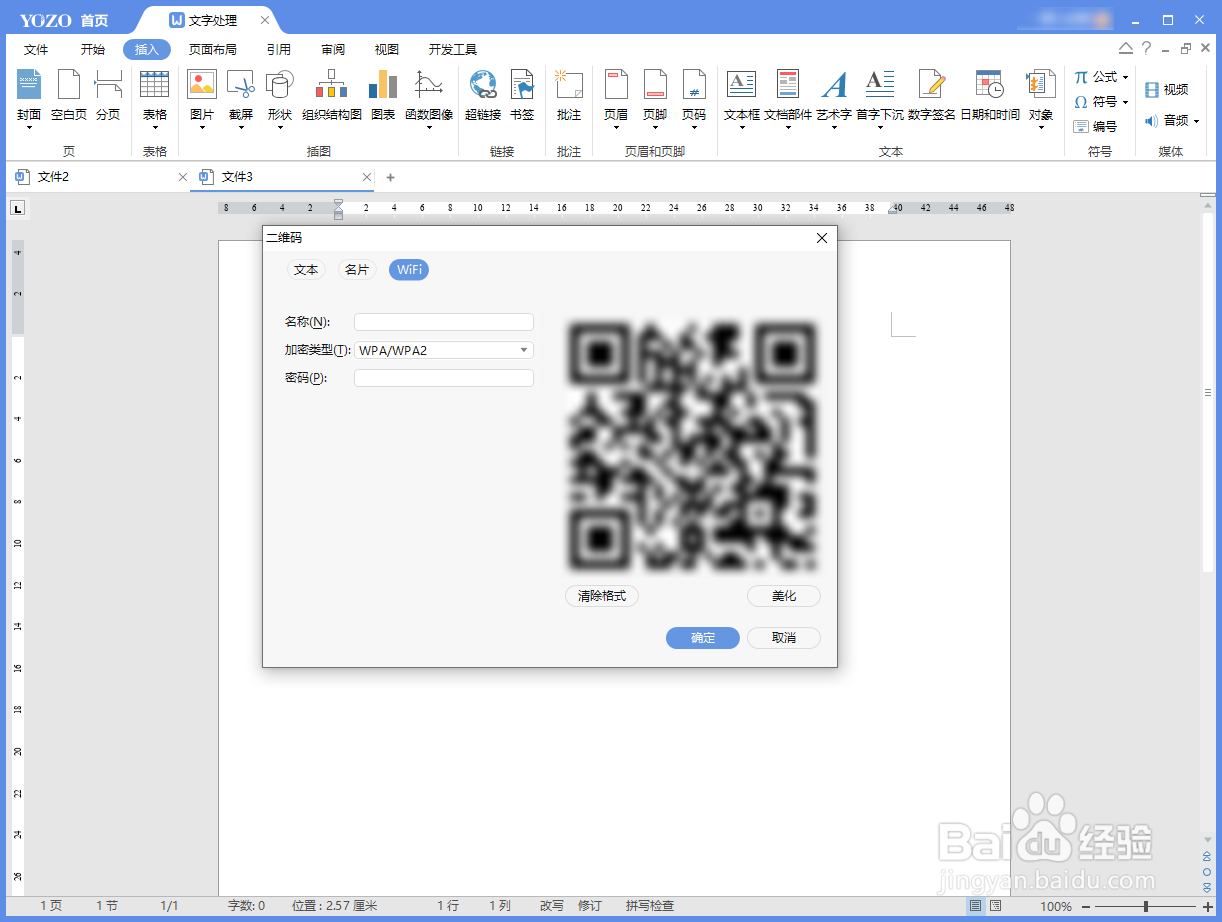Apply drop cap (首字下沉)
Viewport: 1222px width, 922px height.
[880, 98]
